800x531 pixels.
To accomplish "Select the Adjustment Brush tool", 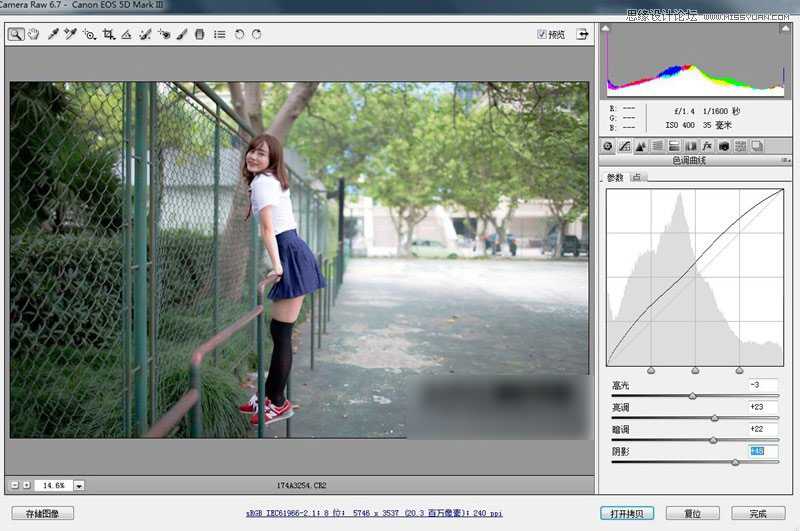I will 182,34.
